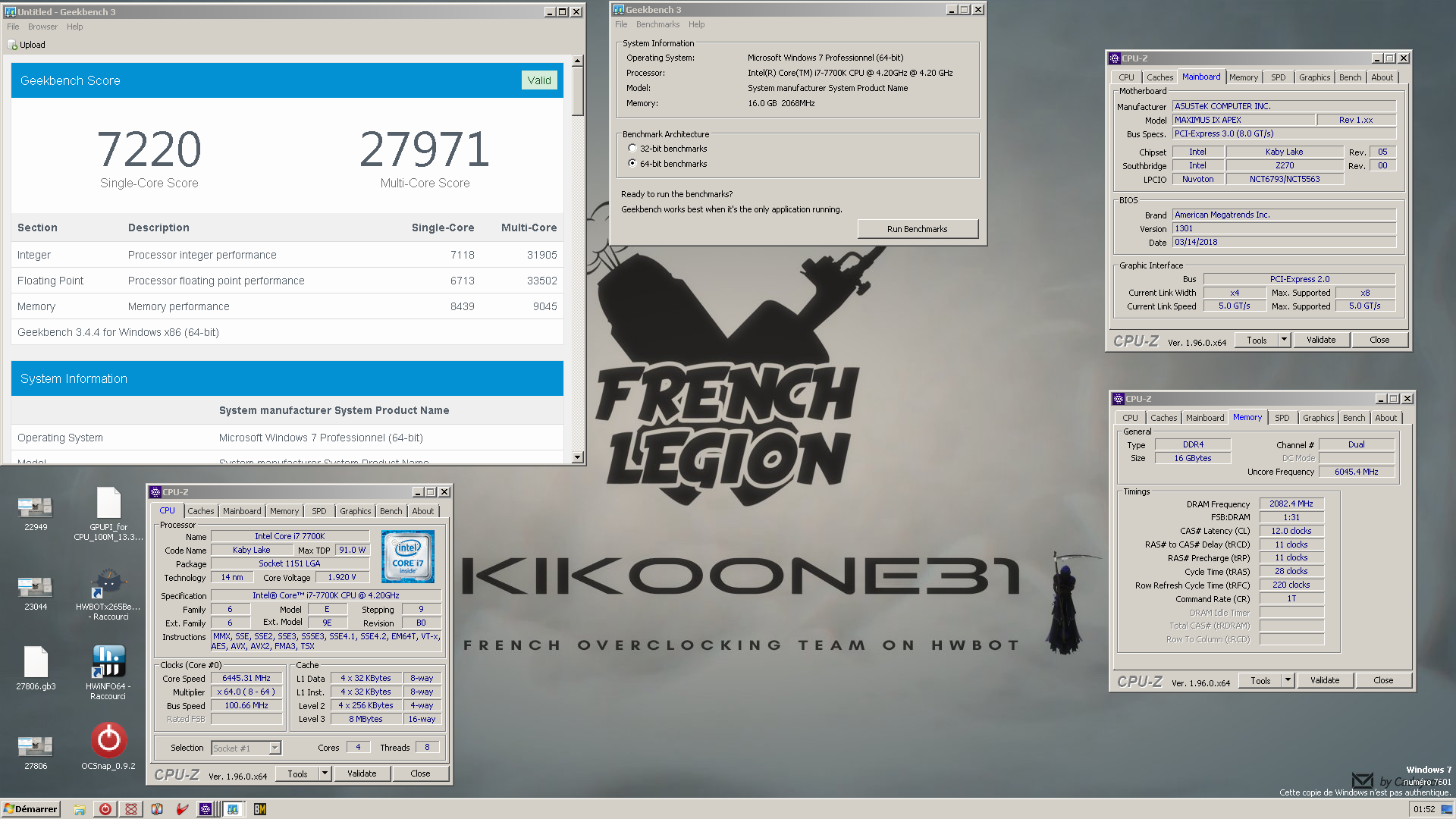This screenshot has height=819, width=1456.
Task: Click the Upload icon in Geekbench results
Action: point(12,45)
